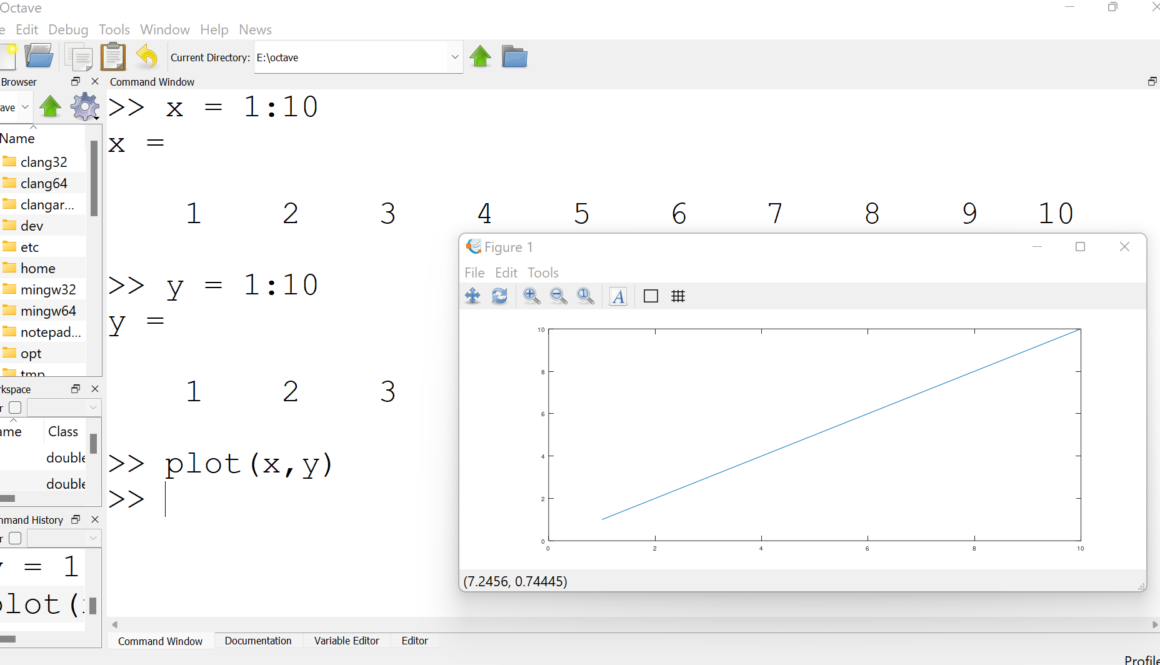Open the Workspace filter dropdown
This screenshot has width=1160, height=665.
point(92,408)
